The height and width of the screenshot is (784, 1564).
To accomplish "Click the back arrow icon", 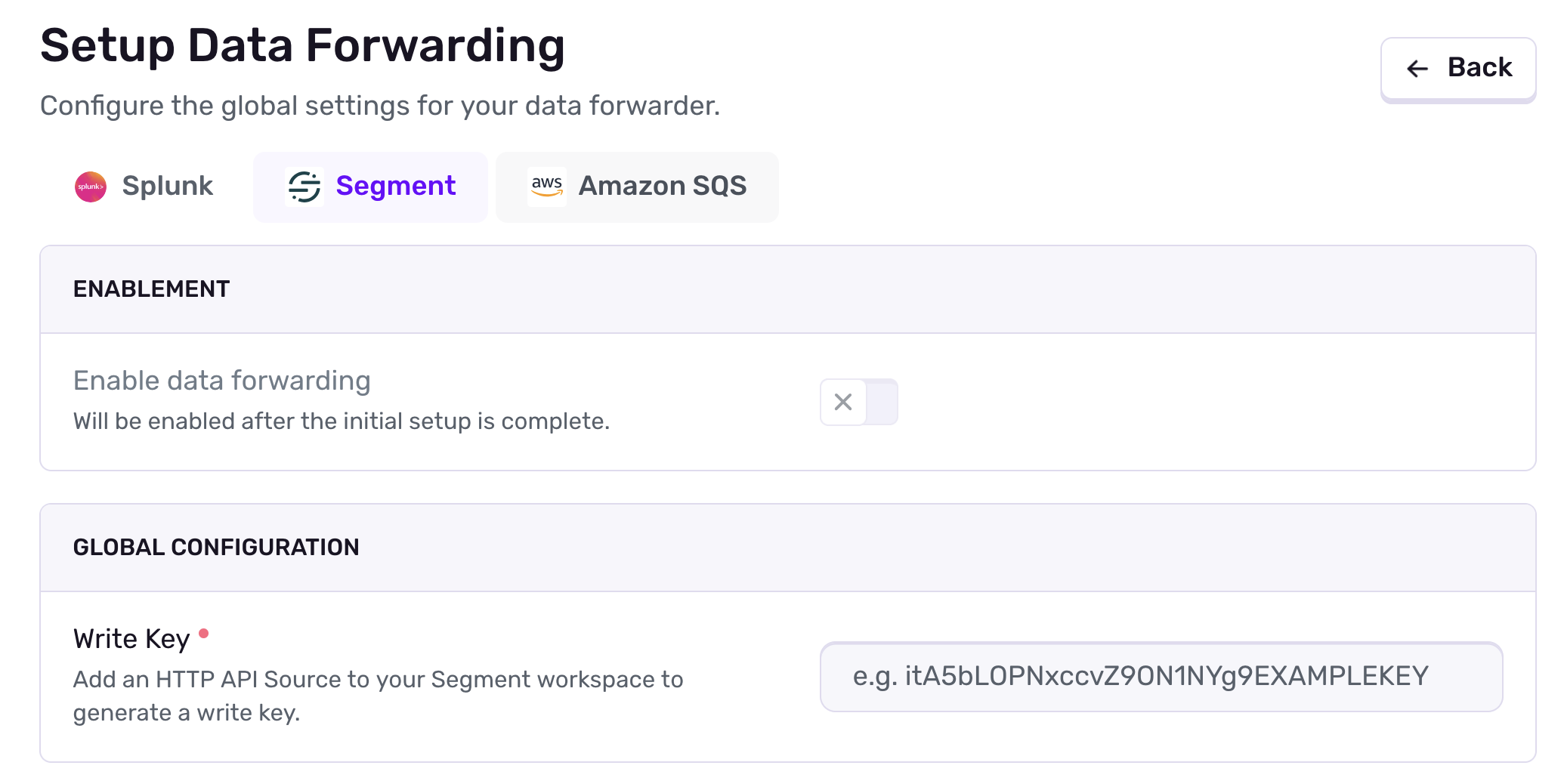I will click(1416, 68).
